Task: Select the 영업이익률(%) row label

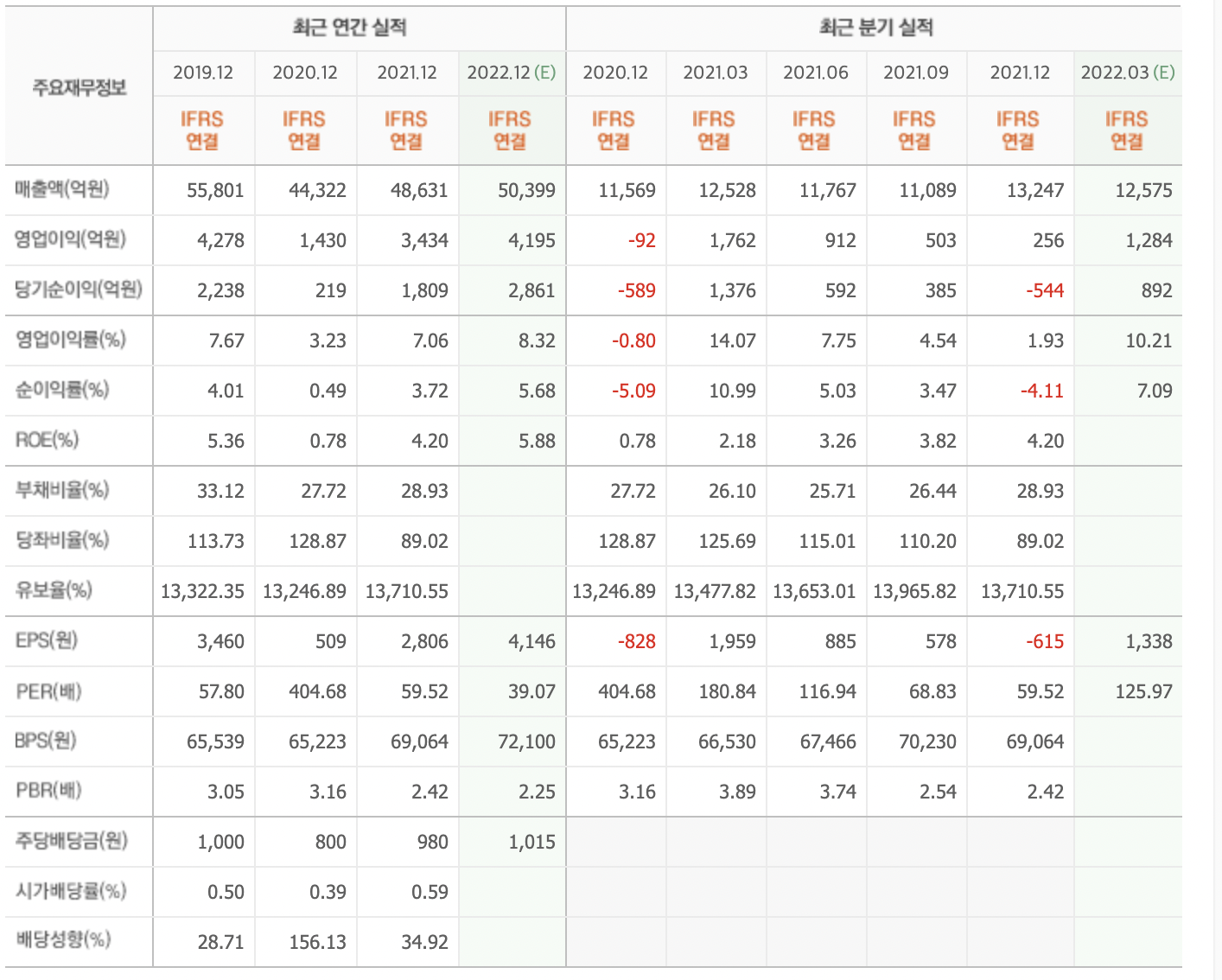Action: tap(70, 340)
